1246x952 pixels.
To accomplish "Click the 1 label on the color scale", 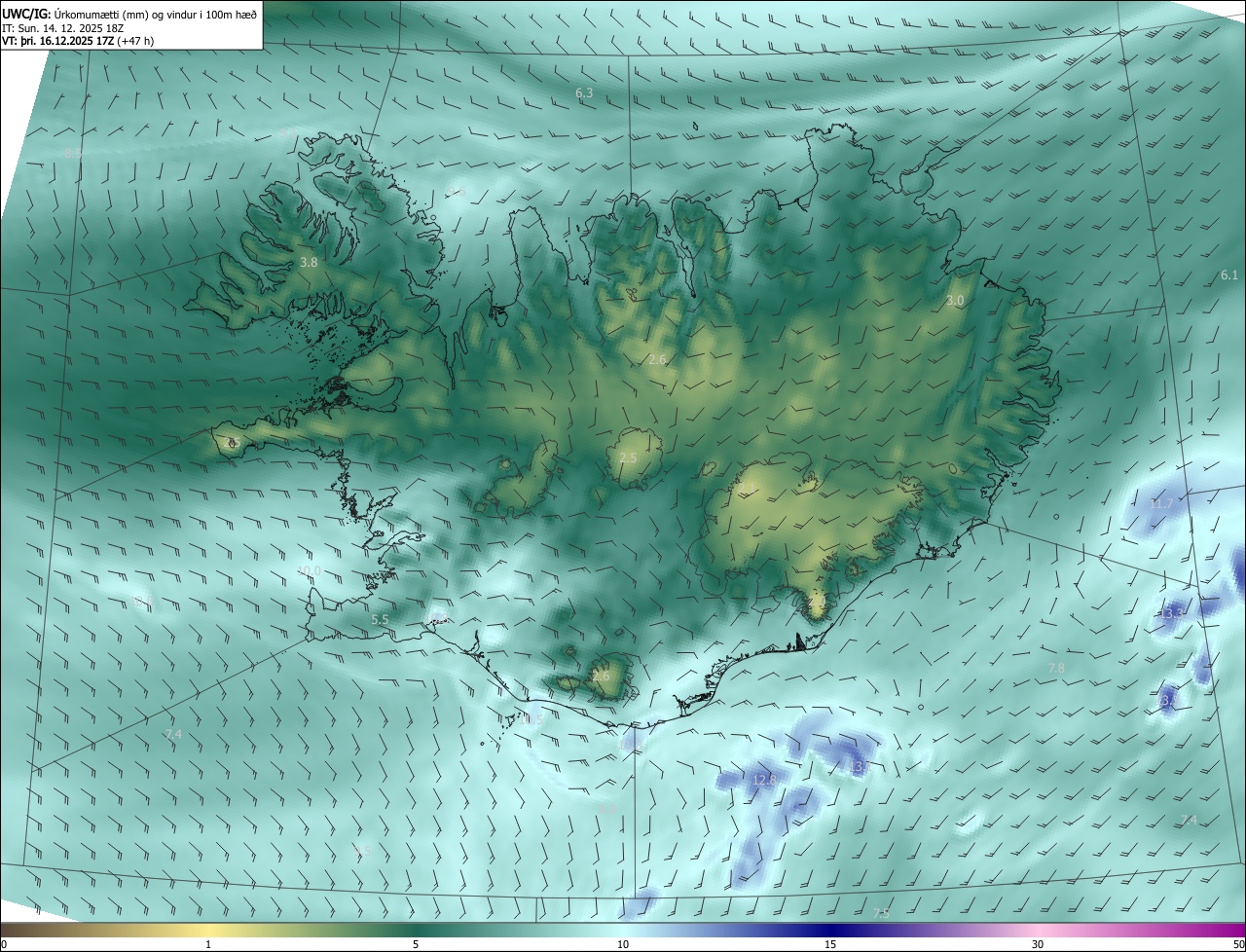I will [208, 944].
